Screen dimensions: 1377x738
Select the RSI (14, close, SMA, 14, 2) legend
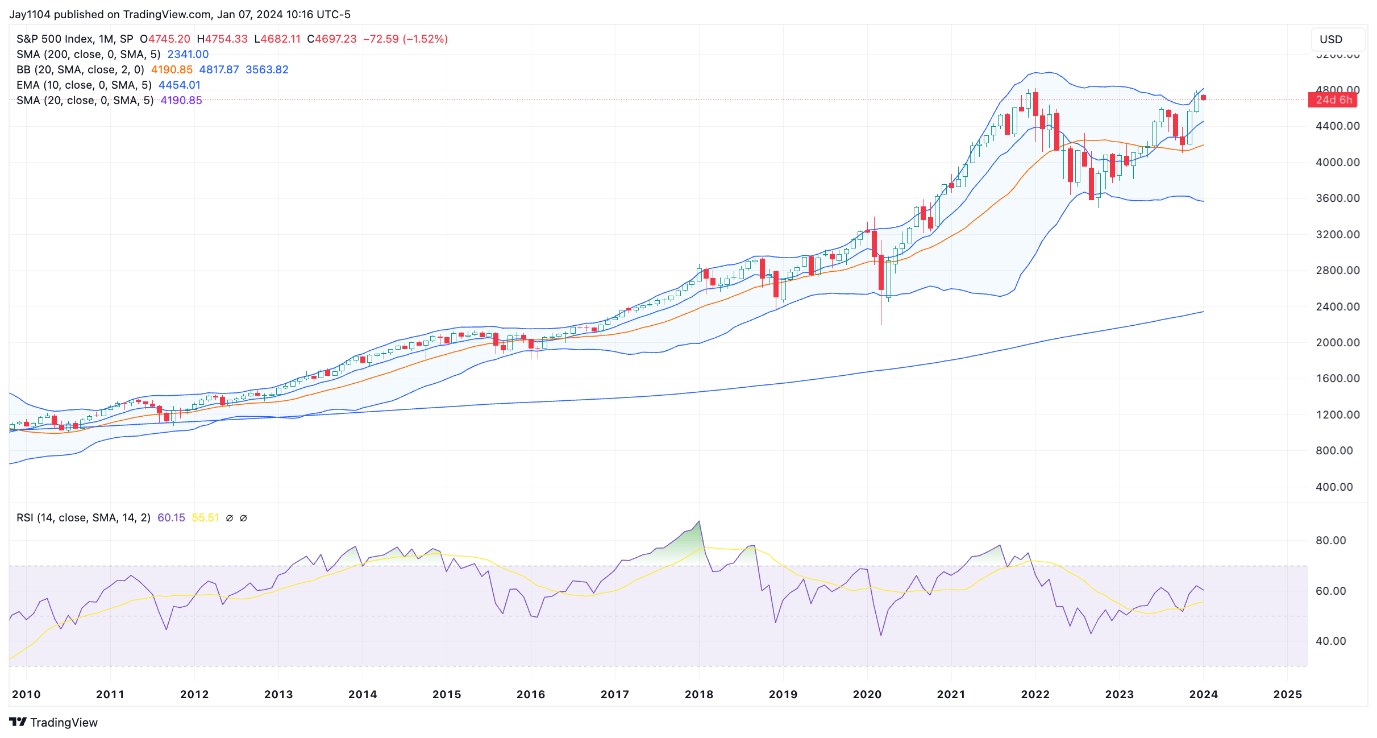click(x=84, y=518)
